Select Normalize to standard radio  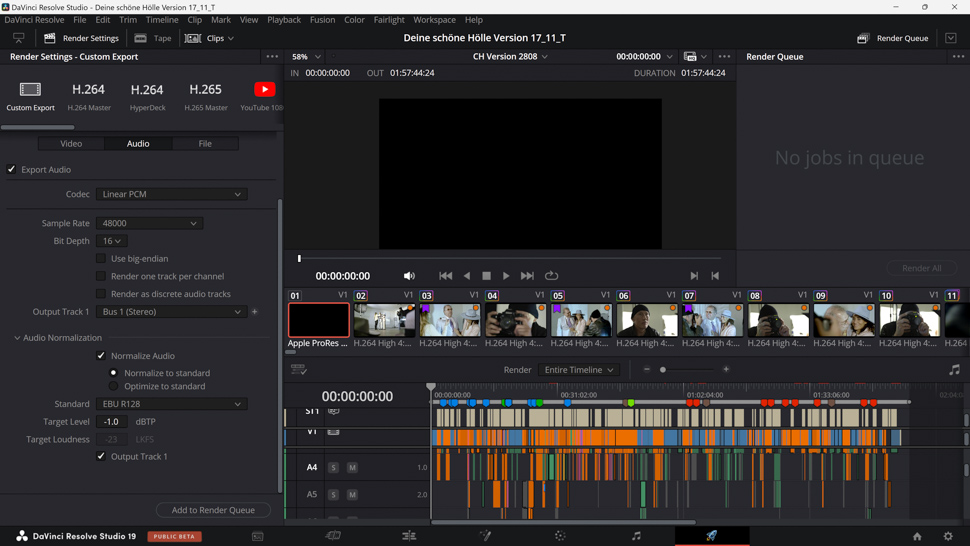pyautogui.click(x=113, y=373)
